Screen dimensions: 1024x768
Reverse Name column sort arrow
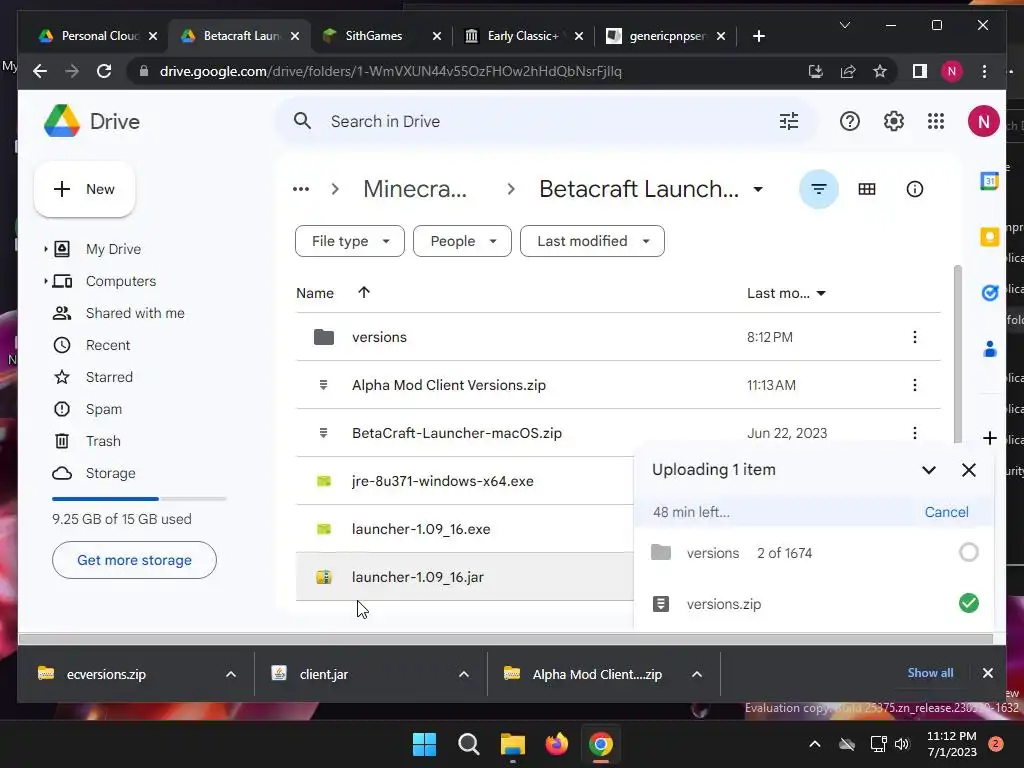364,293
